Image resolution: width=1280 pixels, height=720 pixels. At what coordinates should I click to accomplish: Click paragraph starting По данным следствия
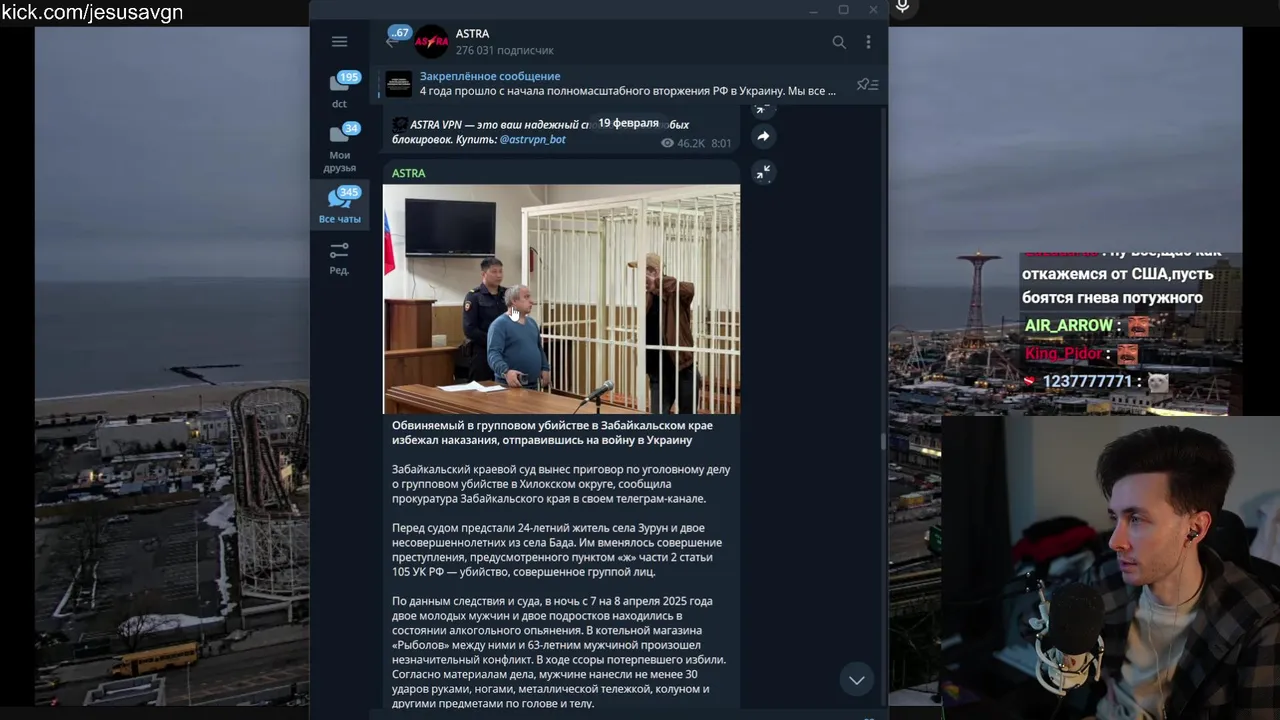pyautogui.click(x=559, y=652)
